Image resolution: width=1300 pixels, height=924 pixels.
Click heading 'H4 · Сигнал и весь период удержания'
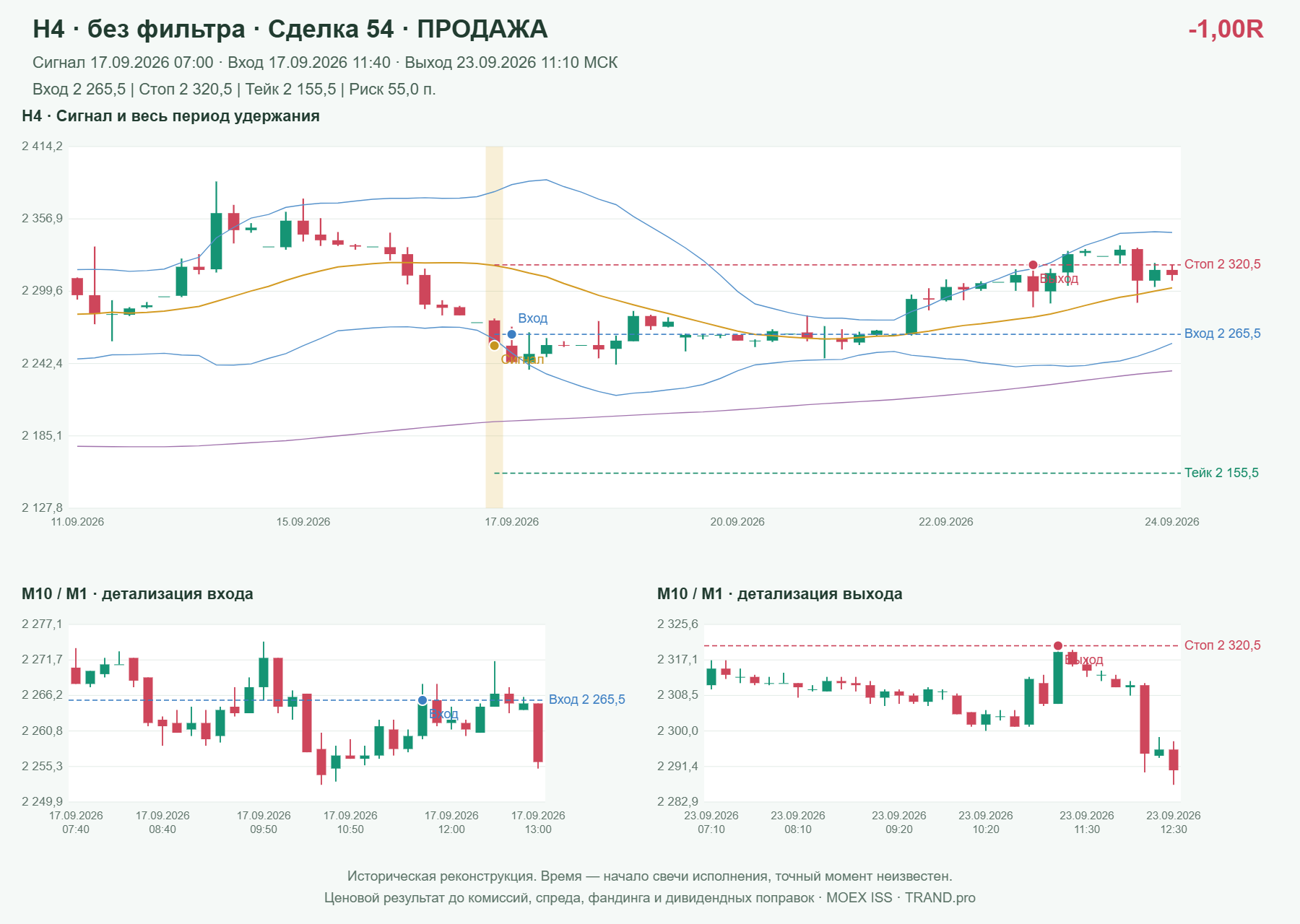pos(170,116)
